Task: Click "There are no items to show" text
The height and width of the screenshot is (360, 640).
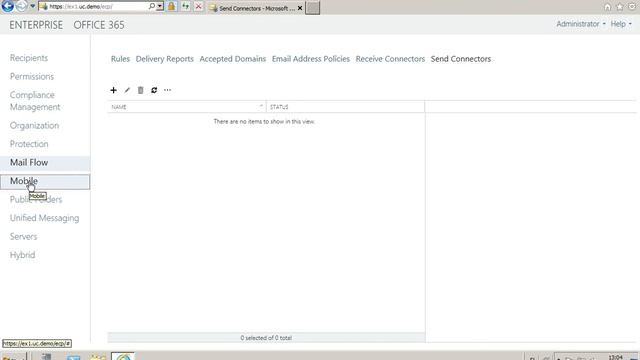Action: pos(264,122)
